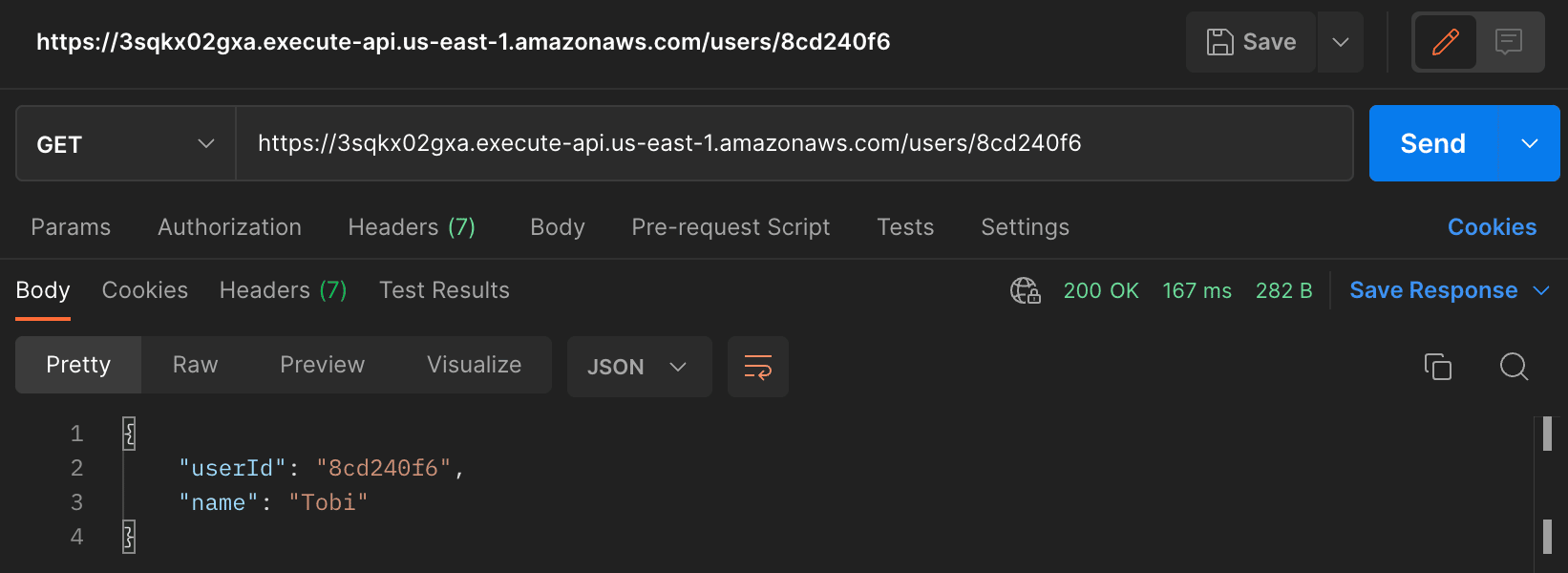Select the Raw view toggle
Viewport: 1568px width, 573px height.
click(x=196, y=365)
